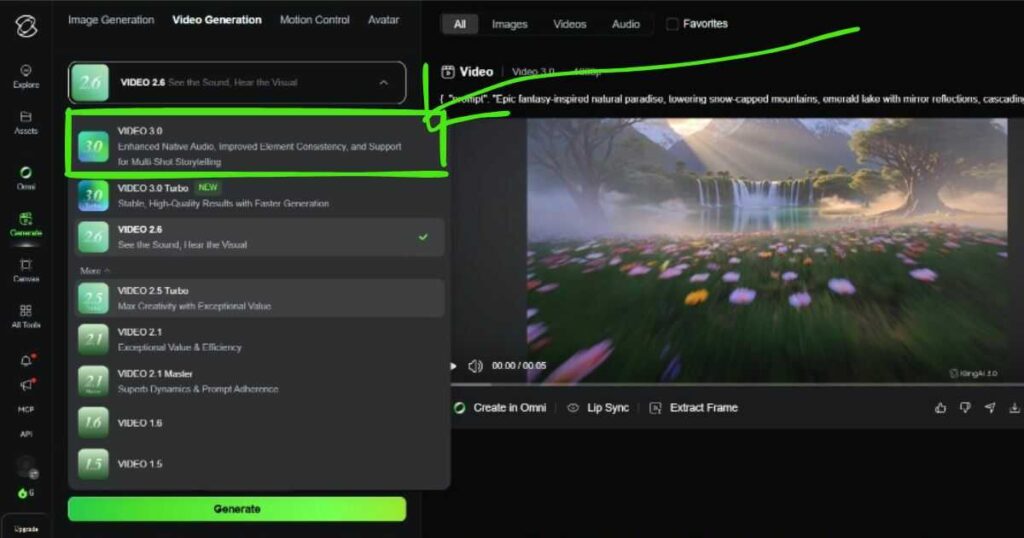The height and width of the screenshot is (538, 1024).
Task: Click Create in Omni button
Action: coord(500,407)
